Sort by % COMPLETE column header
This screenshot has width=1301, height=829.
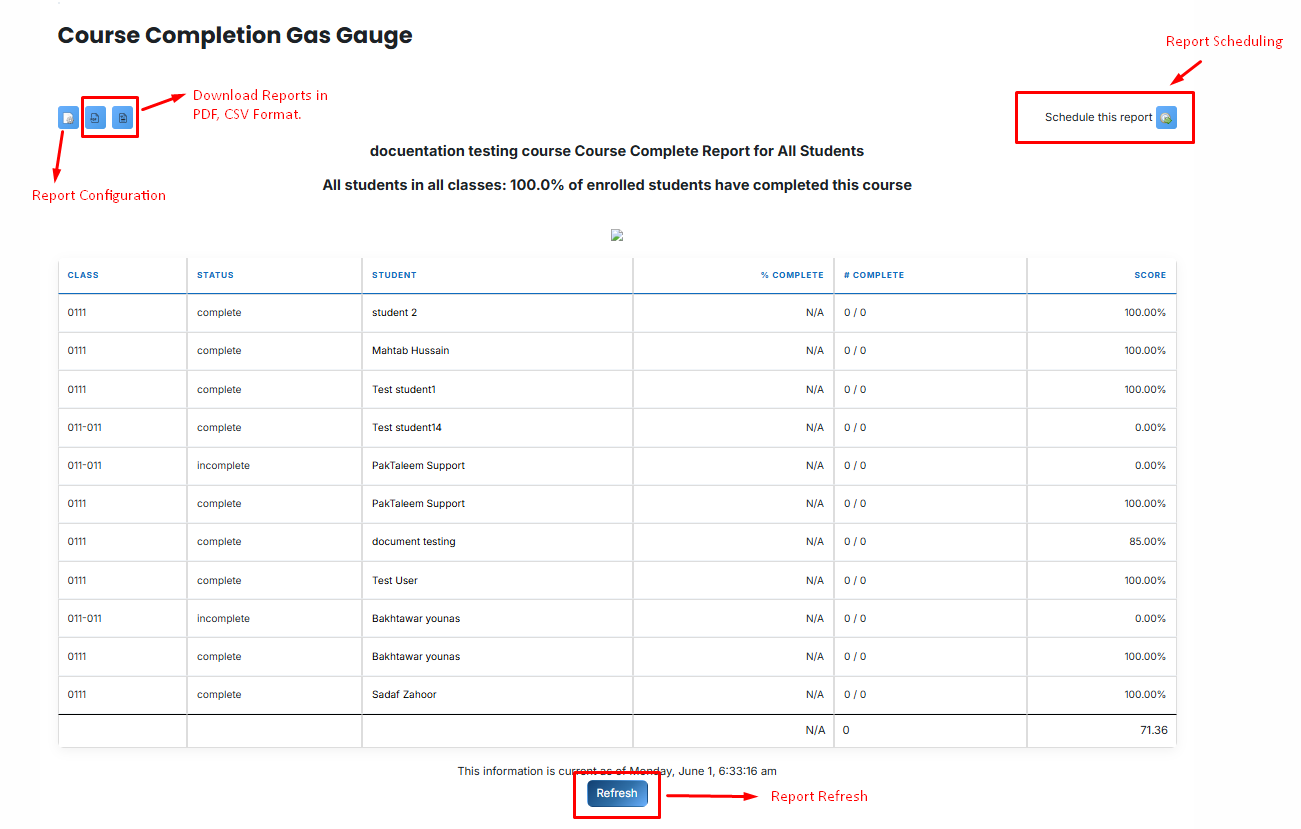792,275
